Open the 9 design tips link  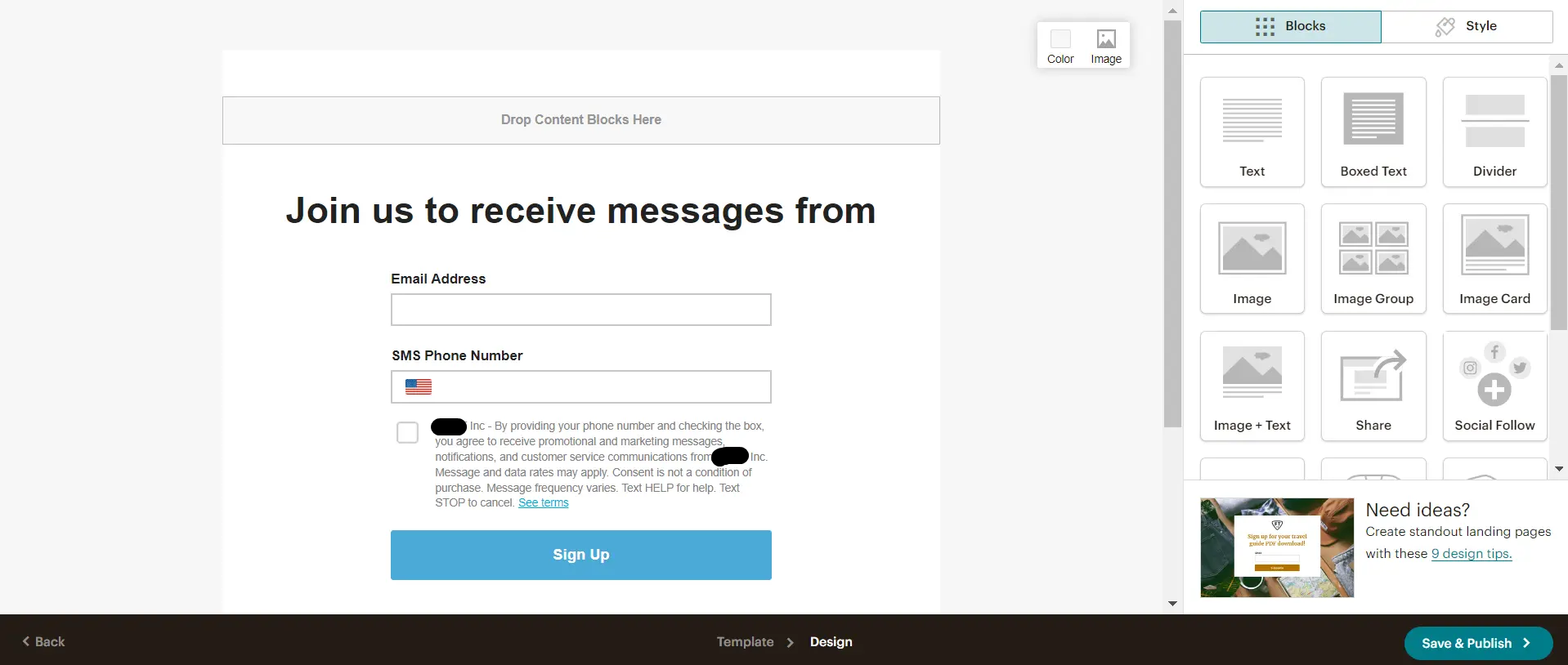[1472, 554]
